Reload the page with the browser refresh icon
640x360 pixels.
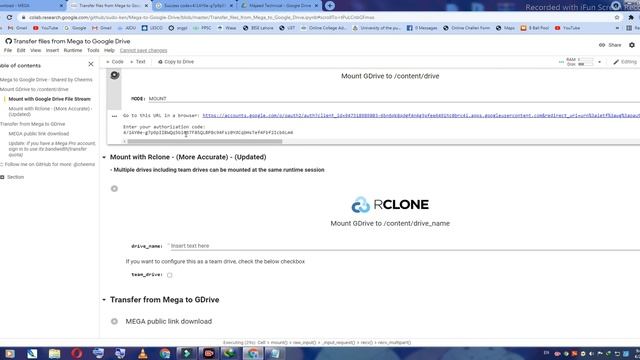pos(9,18)
